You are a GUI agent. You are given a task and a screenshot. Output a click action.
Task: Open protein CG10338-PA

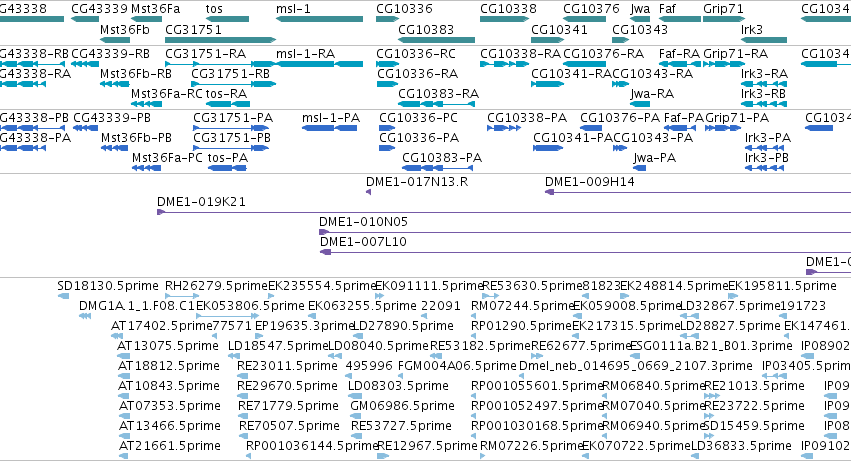526,118
